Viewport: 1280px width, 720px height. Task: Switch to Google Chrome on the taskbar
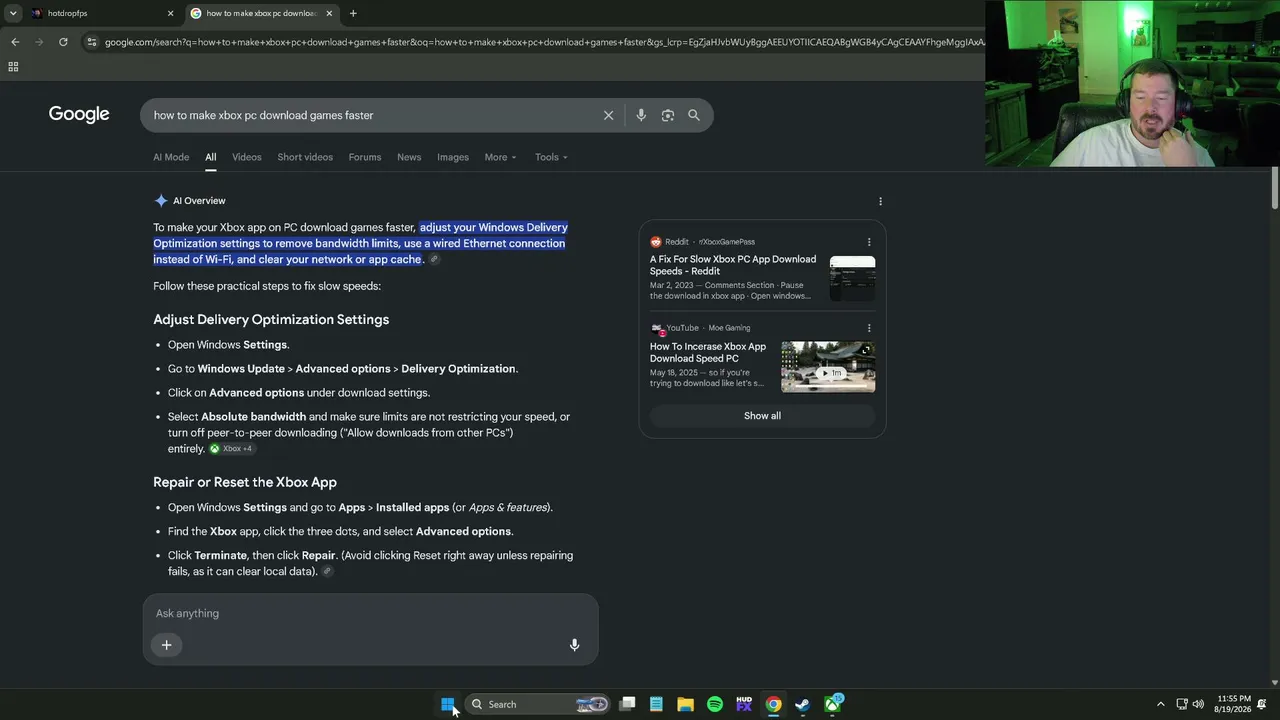tap(773, 704)
